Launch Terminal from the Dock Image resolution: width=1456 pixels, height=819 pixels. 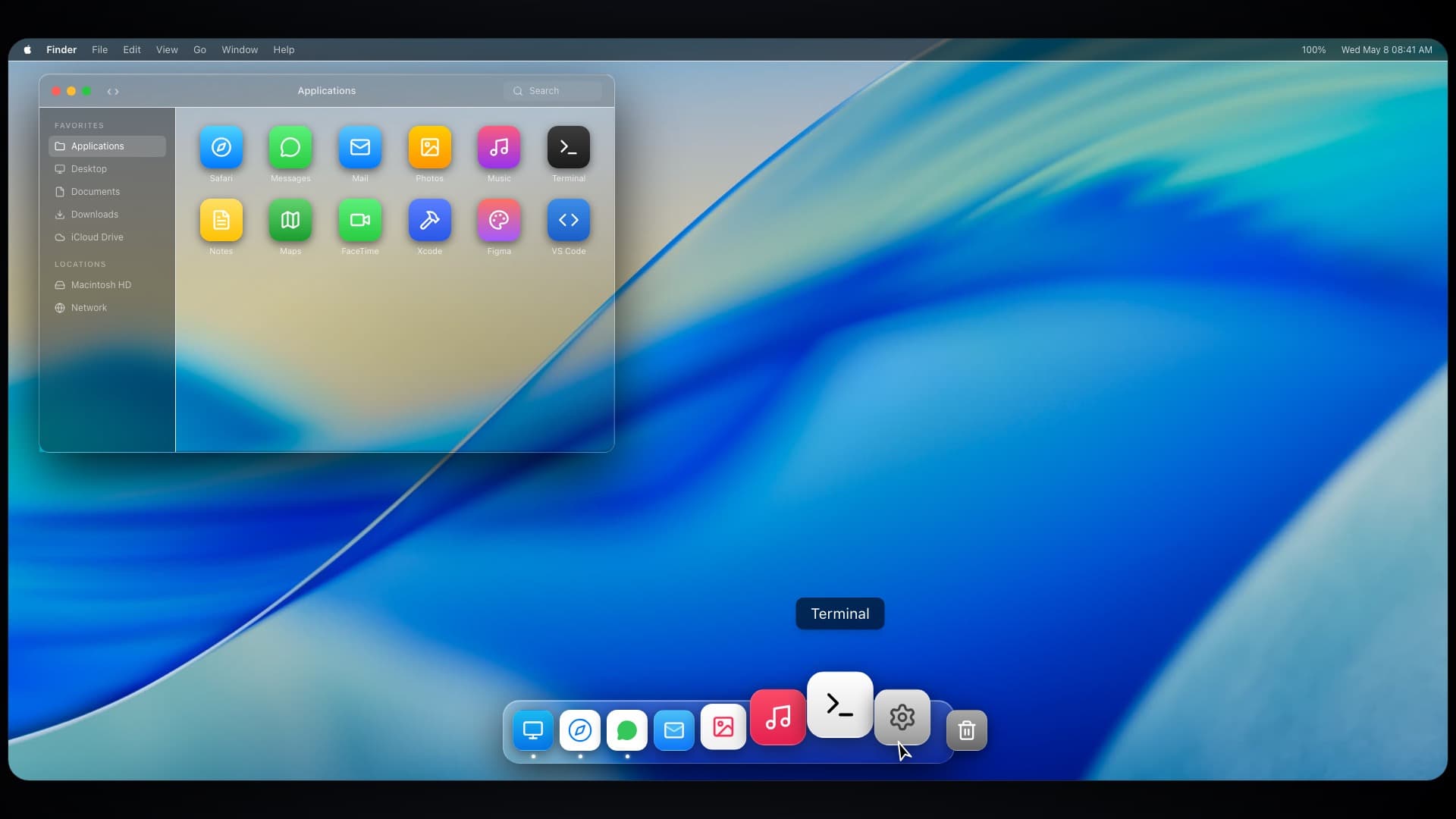coord(840,704)
